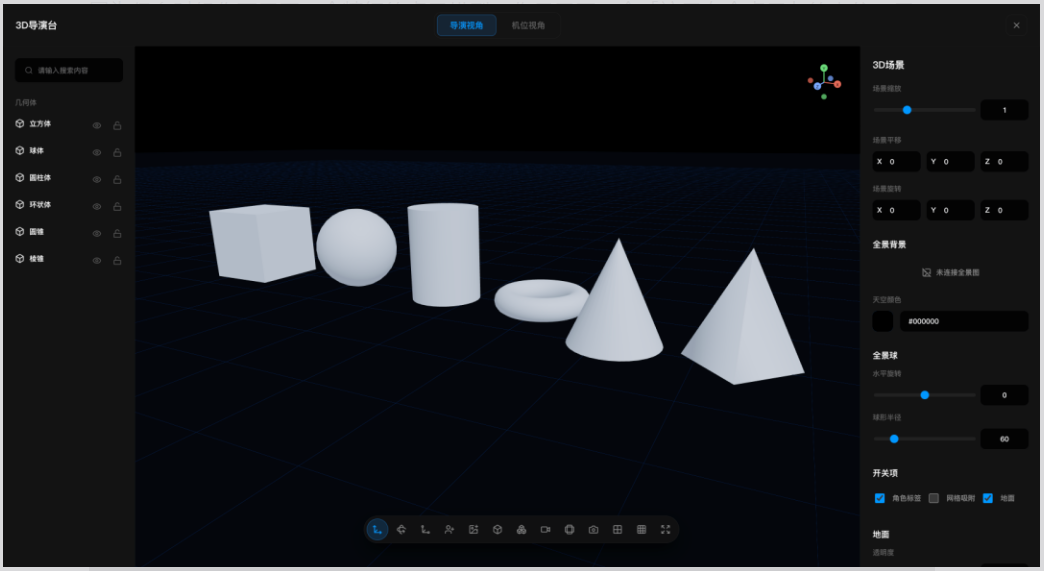Click the 场景旋转 Y value field
Image resolution: width=1044 pixels, height=571 pixels.
point(951,210)
